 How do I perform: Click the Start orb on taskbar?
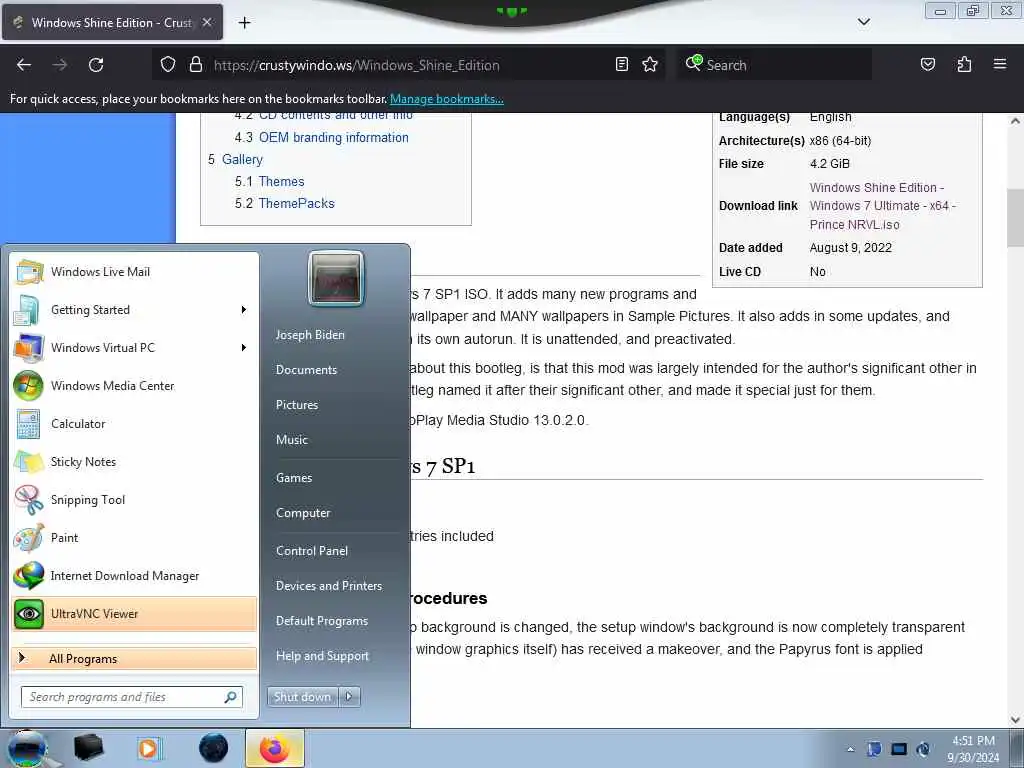coord(27,748)
